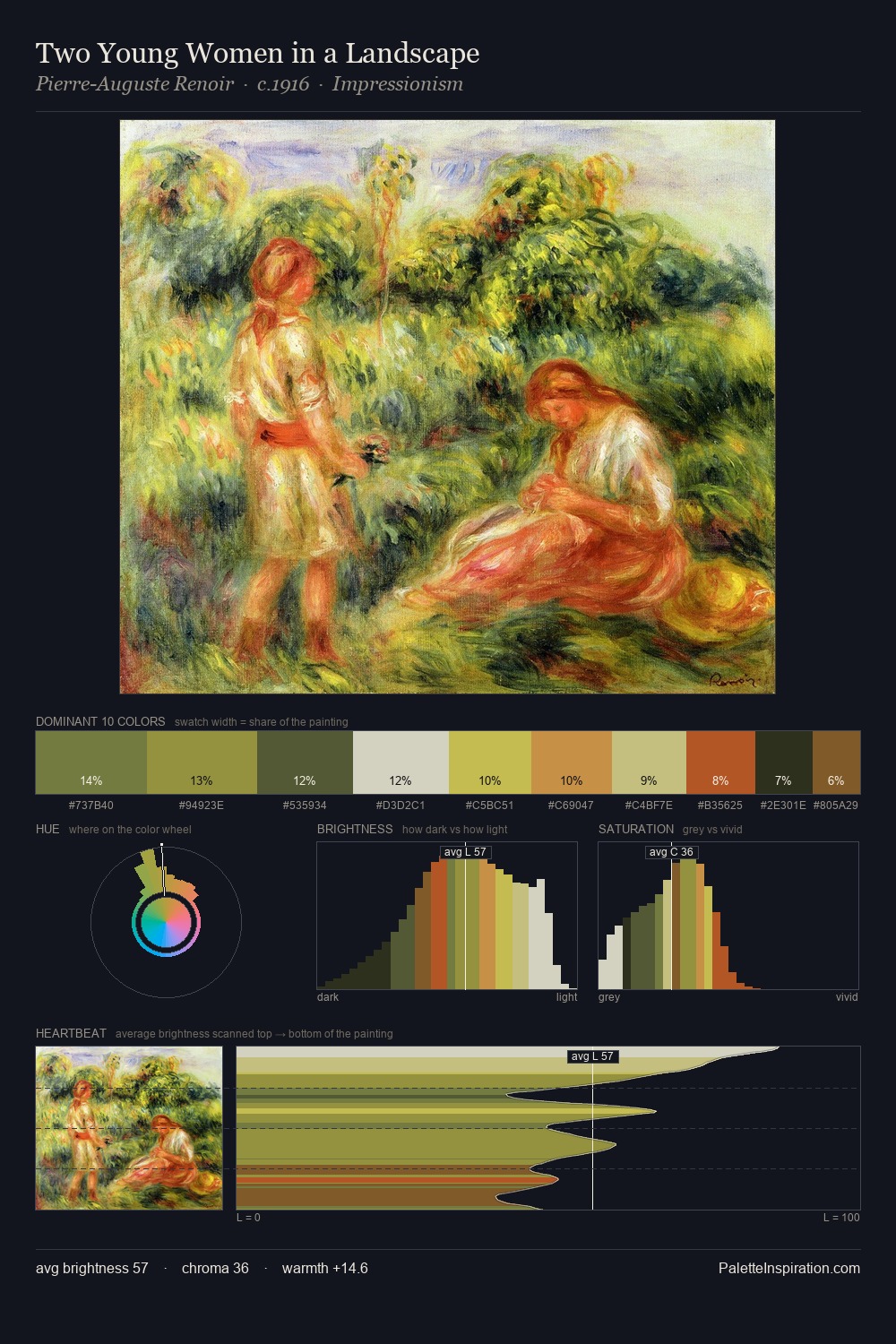896x1344 pixels.
Task: Click the brown #805A29 swatch
Action: [x=836, y=762]
